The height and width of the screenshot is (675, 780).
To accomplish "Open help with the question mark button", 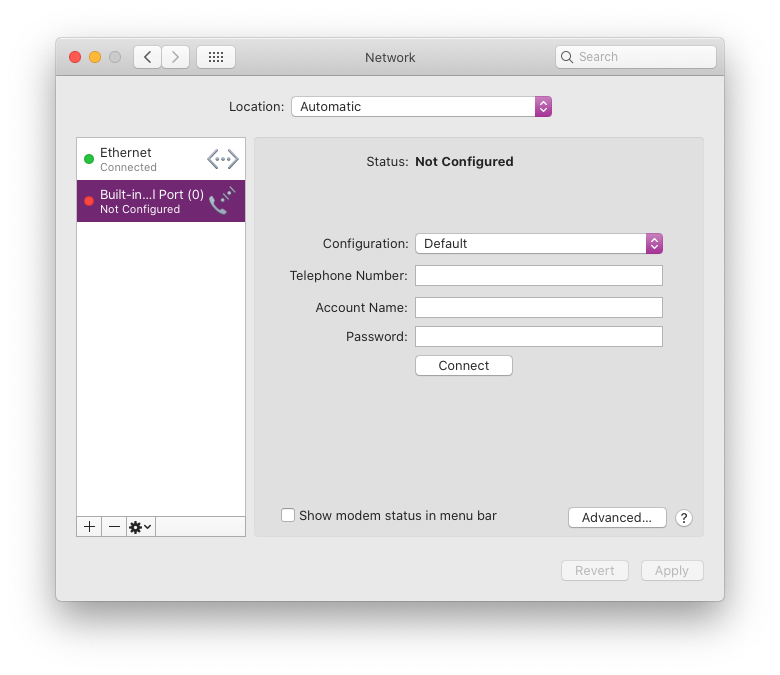I will click(x=683, y=518).
